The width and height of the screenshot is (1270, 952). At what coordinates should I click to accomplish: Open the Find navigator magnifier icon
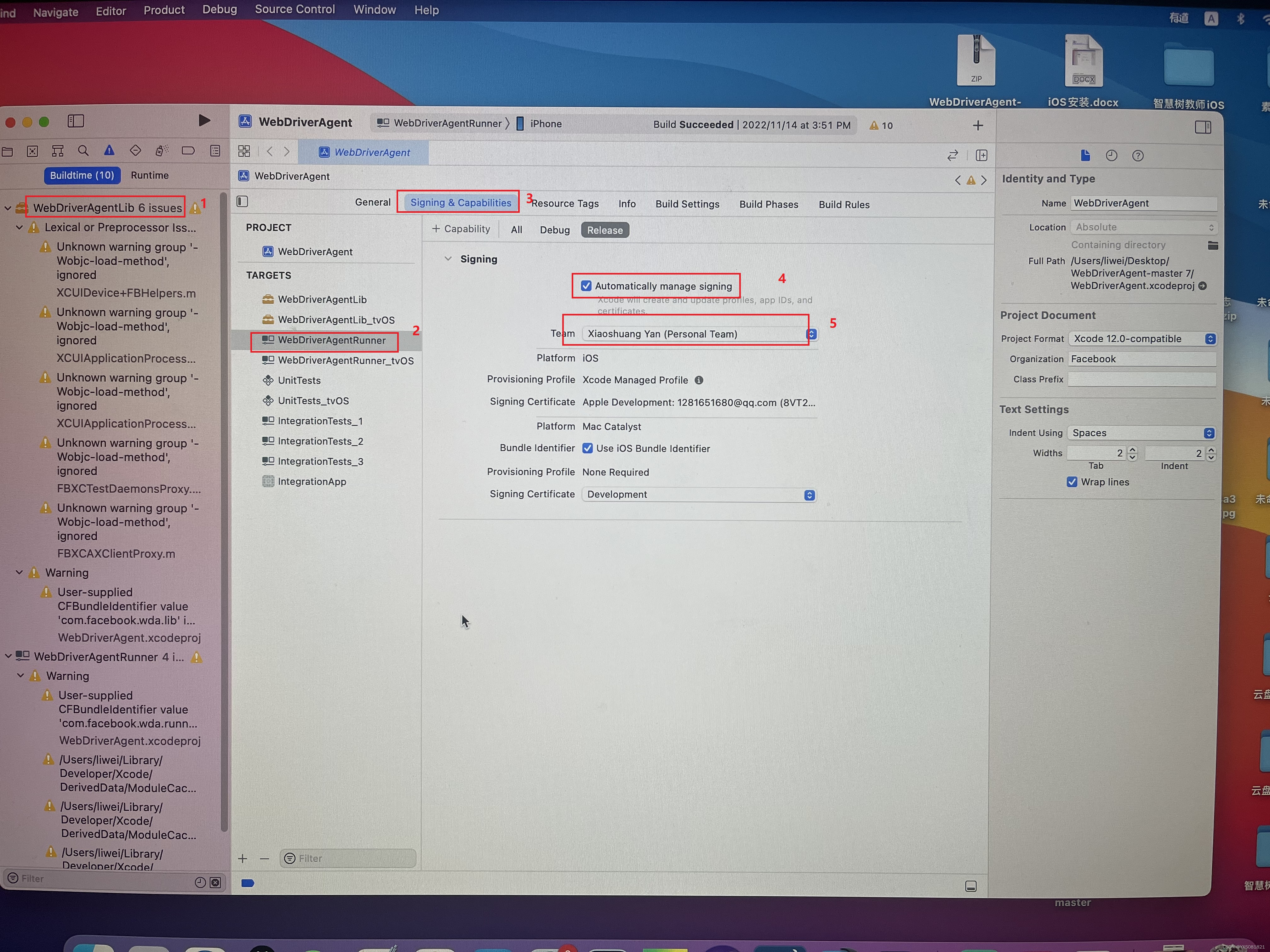83,151
